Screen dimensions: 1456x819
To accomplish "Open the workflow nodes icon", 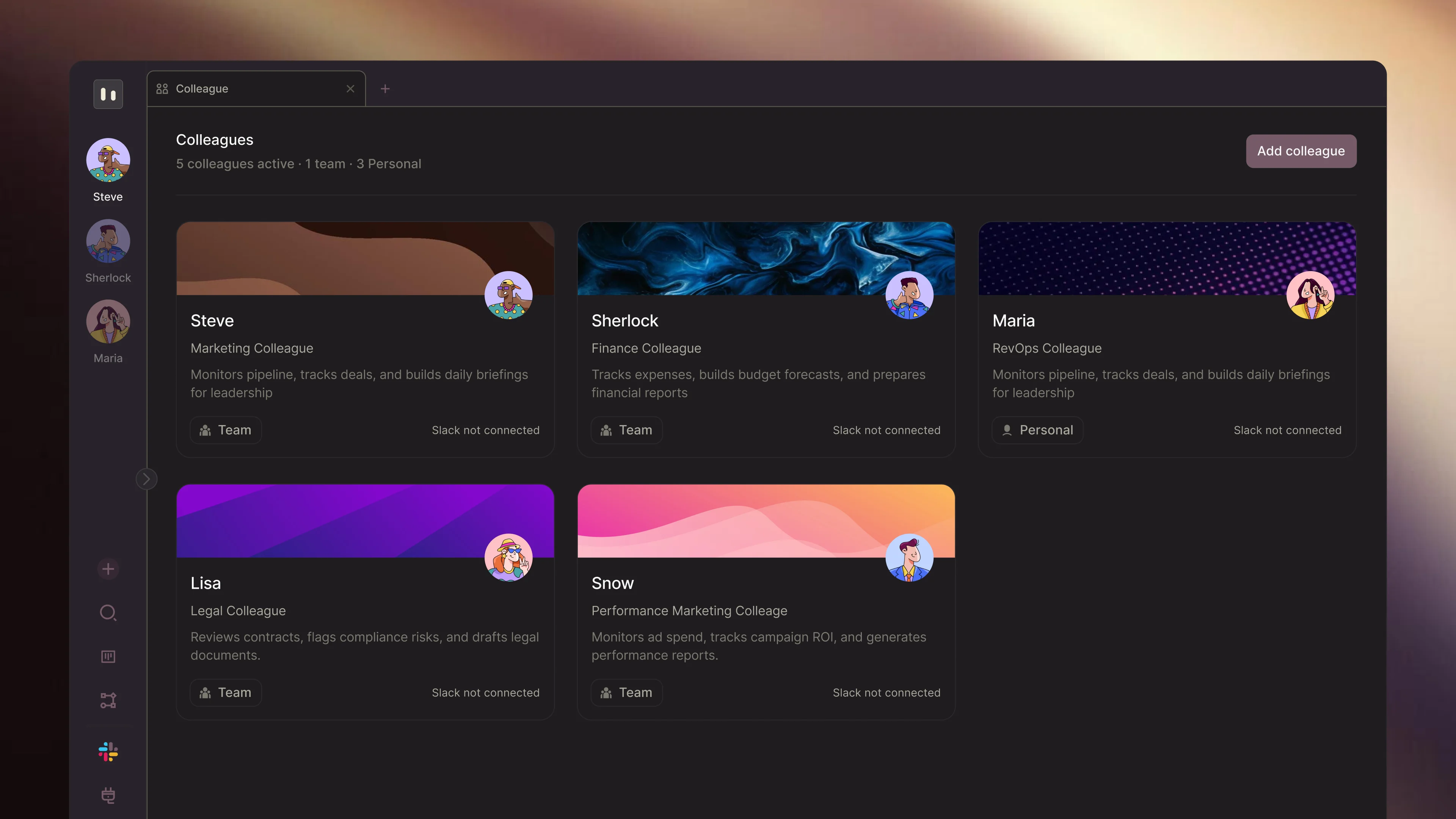I will tap(108, 700).
